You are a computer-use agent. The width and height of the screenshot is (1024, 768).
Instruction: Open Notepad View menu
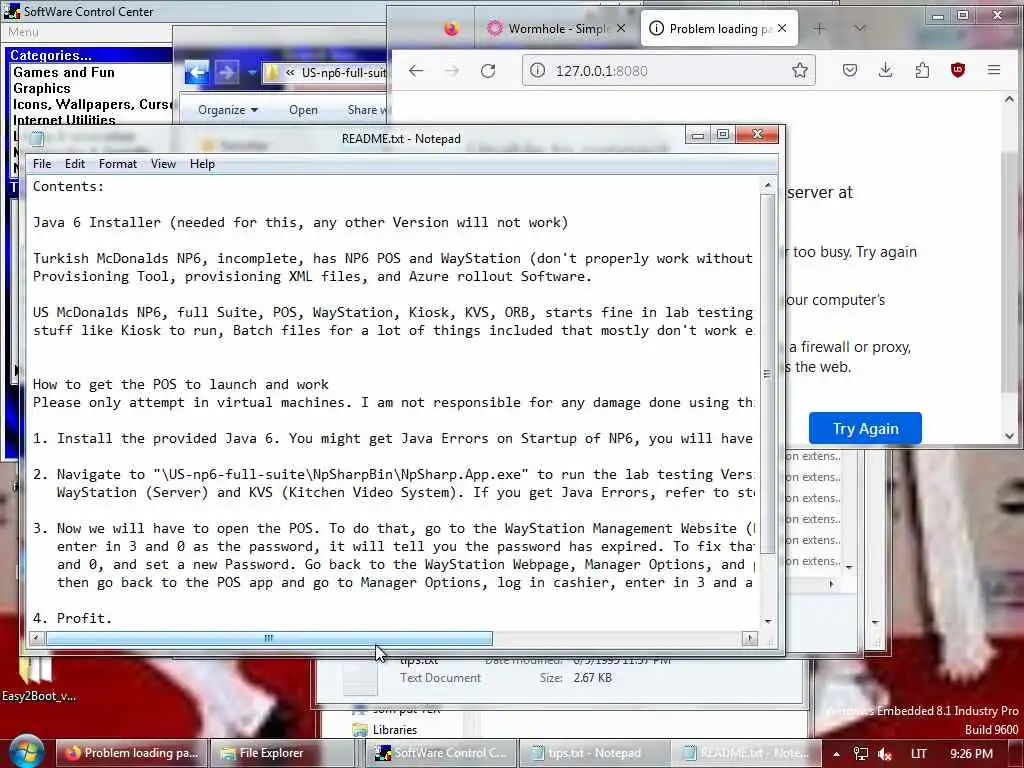tap(163, 164)
